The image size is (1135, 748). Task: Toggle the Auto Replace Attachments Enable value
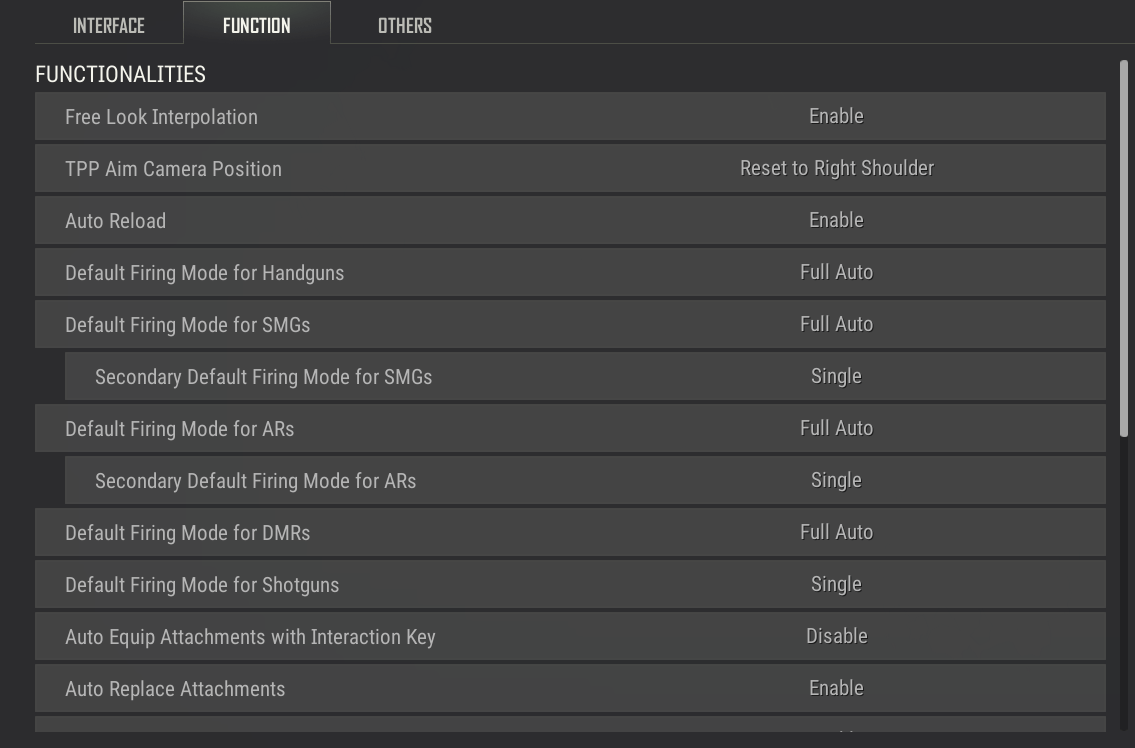[x=836, y=688]
